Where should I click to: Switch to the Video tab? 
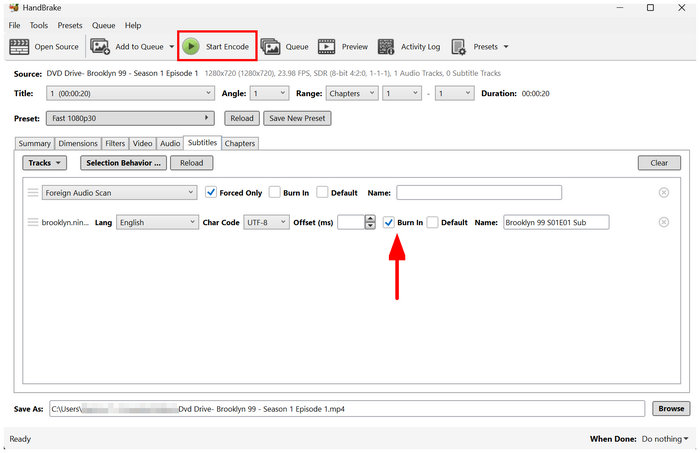click(x=142, y=143)
